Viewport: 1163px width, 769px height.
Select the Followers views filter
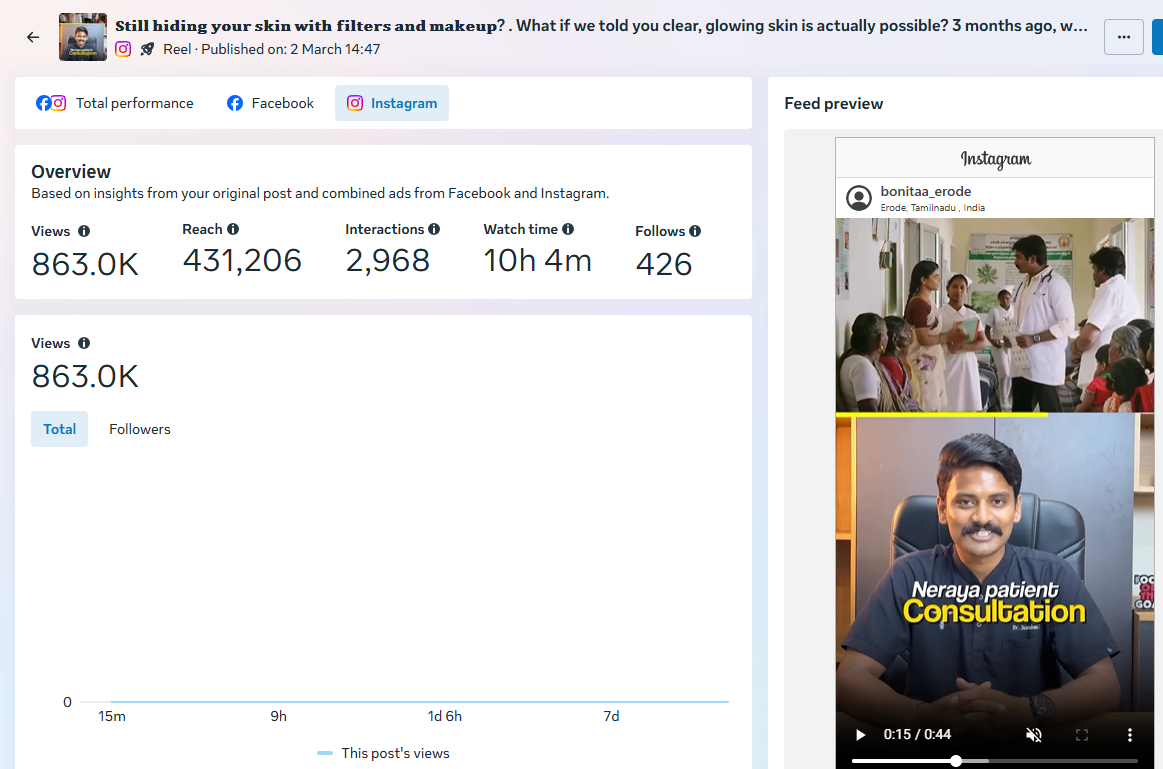point(139,429)
